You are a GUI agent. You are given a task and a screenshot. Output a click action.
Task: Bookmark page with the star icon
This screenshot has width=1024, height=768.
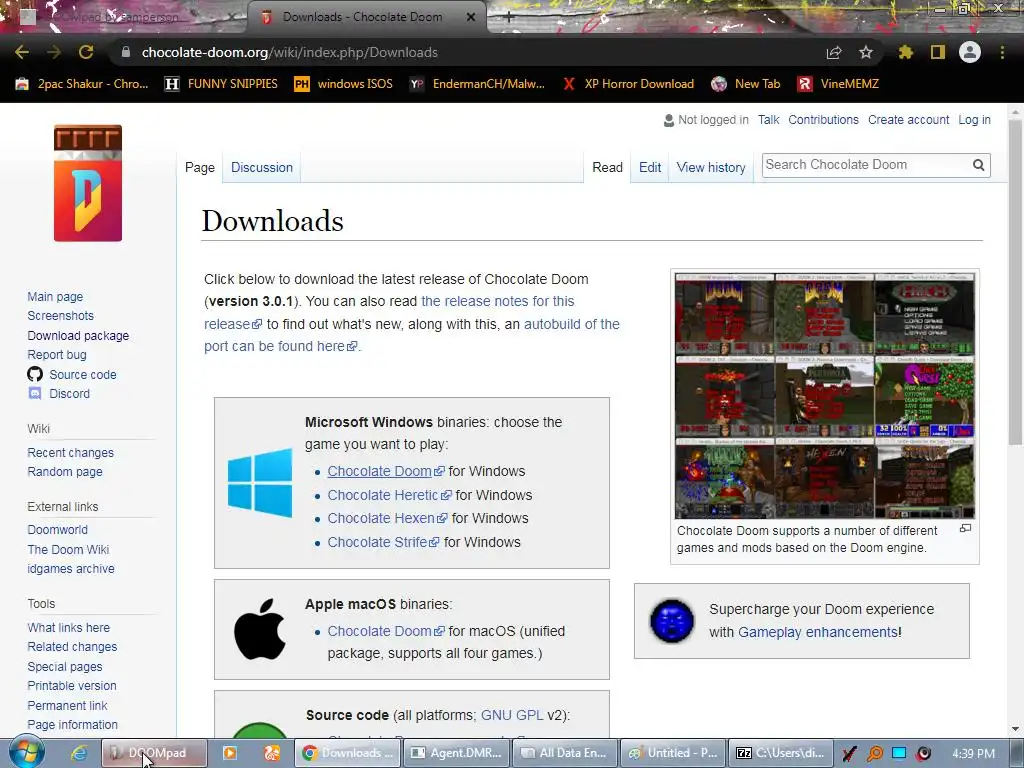coord(866,52)
